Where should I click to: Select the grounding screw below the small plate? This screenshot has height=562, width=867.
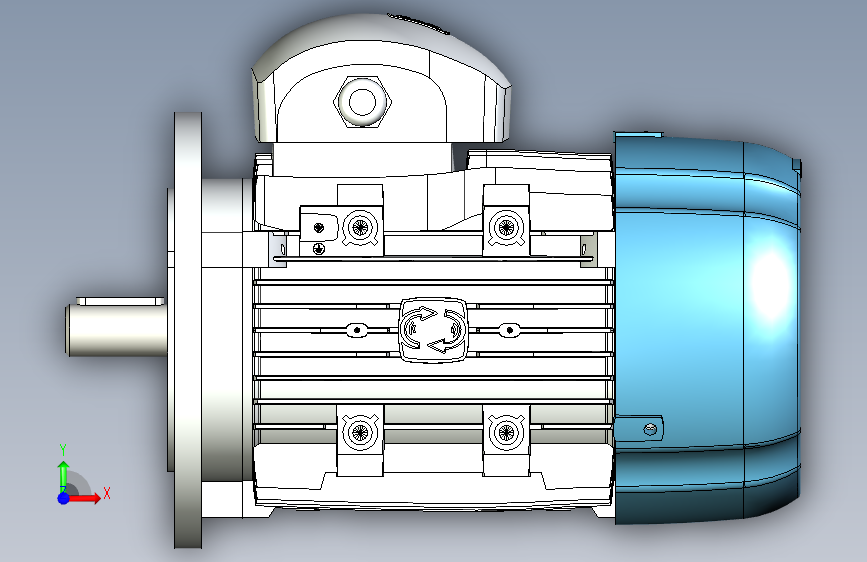click(318, 249)
